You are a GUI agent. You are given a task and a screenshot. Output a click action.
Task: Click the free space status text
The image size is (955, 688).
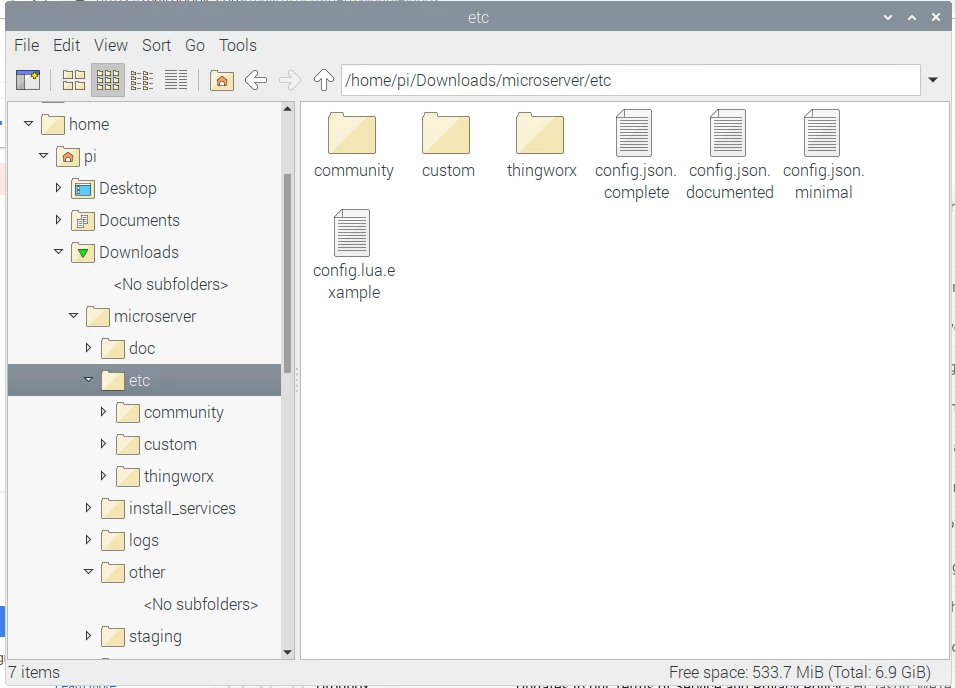tap(800, 672)
